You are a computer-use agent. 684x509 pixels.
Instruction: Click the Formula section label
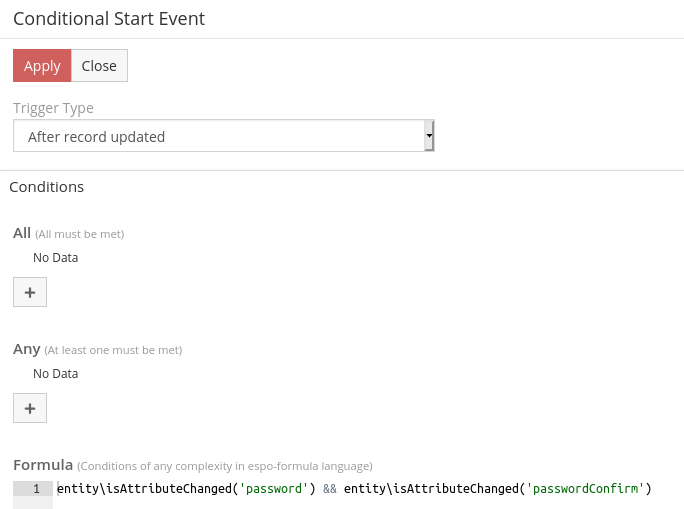pos(43,465)
